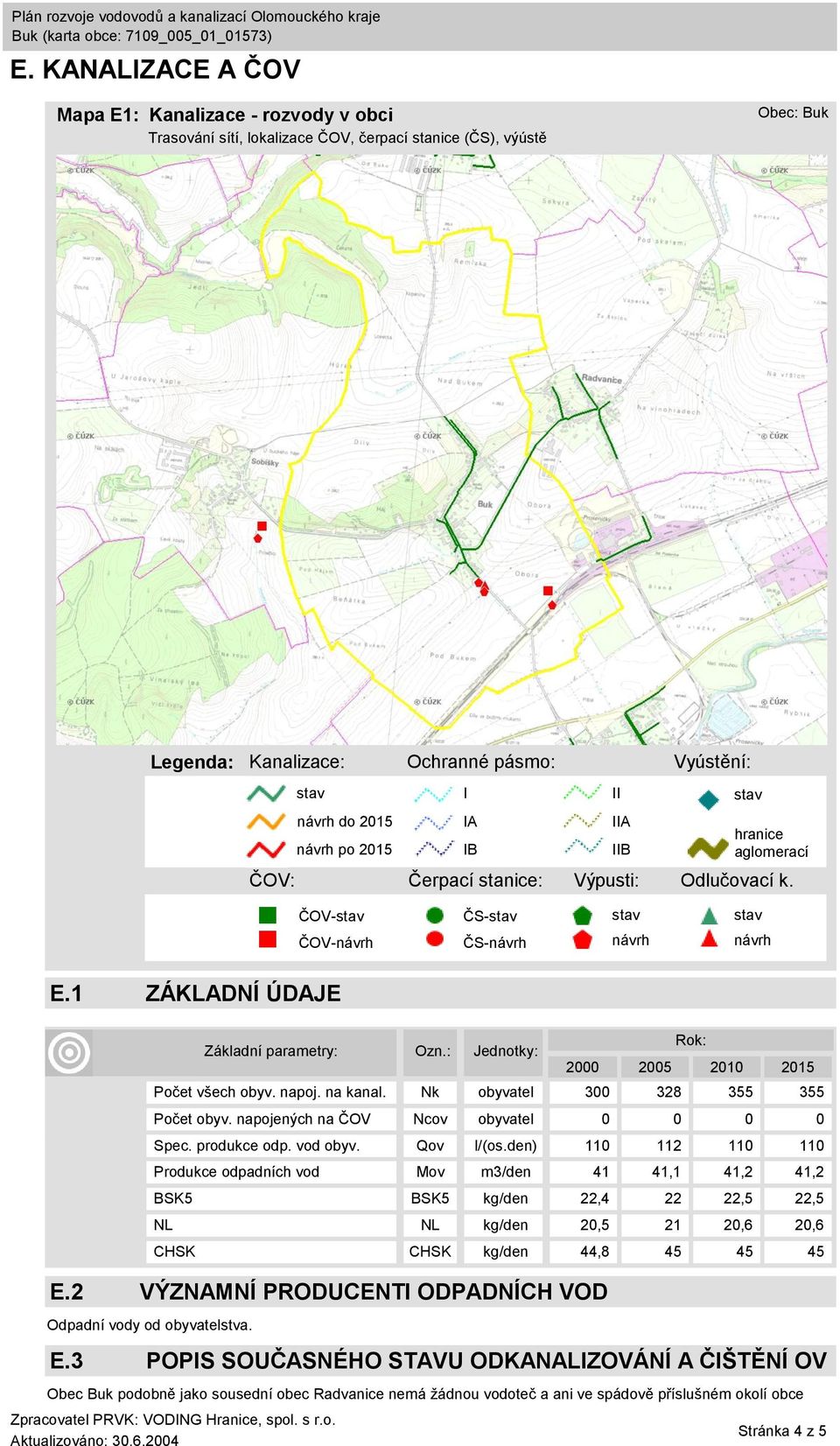Click the 'm3/den' unit cell
This screenshot has height=1446, width=840.
coord(505,1171)
